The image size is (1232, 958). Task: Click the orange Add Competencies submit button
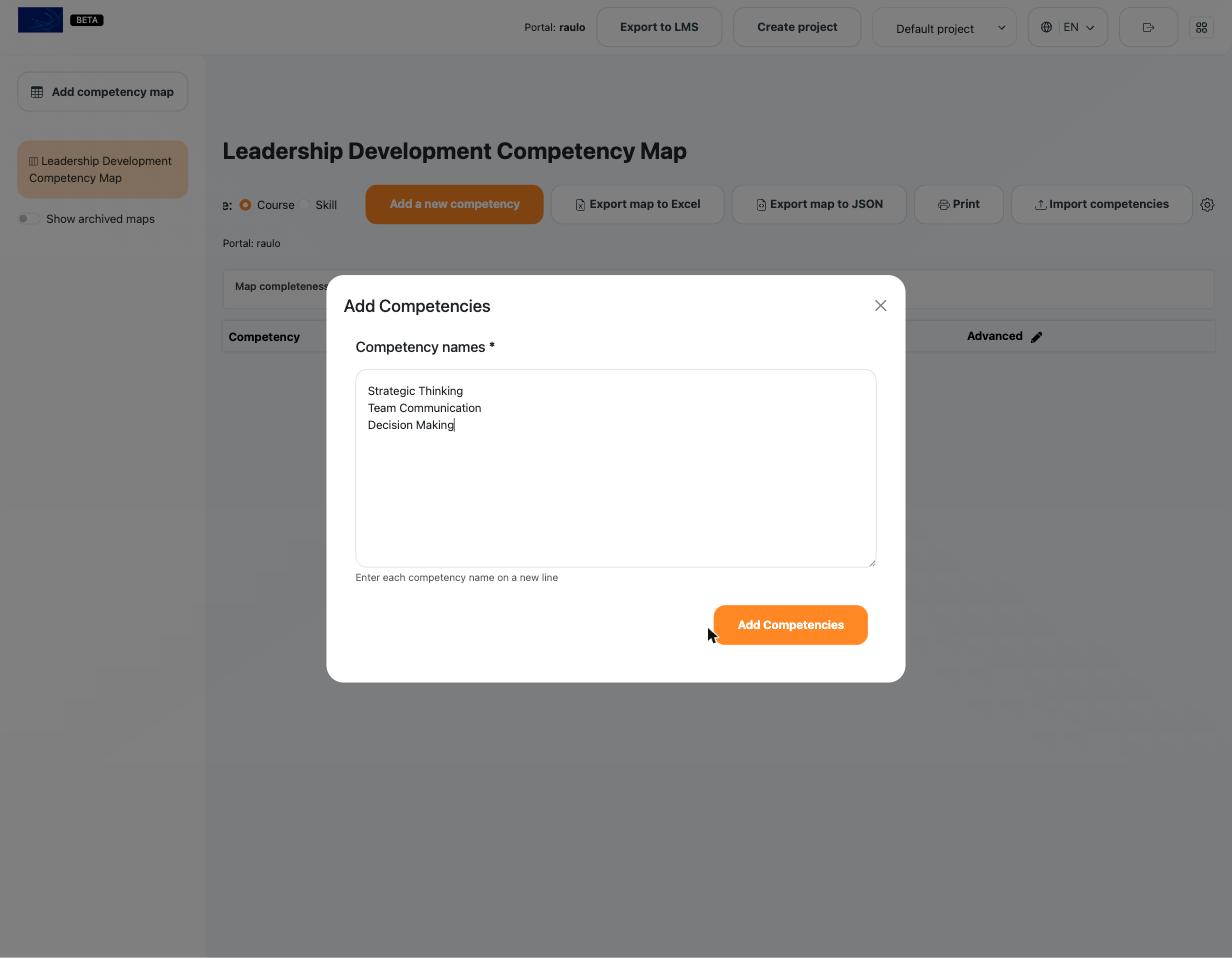790,625
